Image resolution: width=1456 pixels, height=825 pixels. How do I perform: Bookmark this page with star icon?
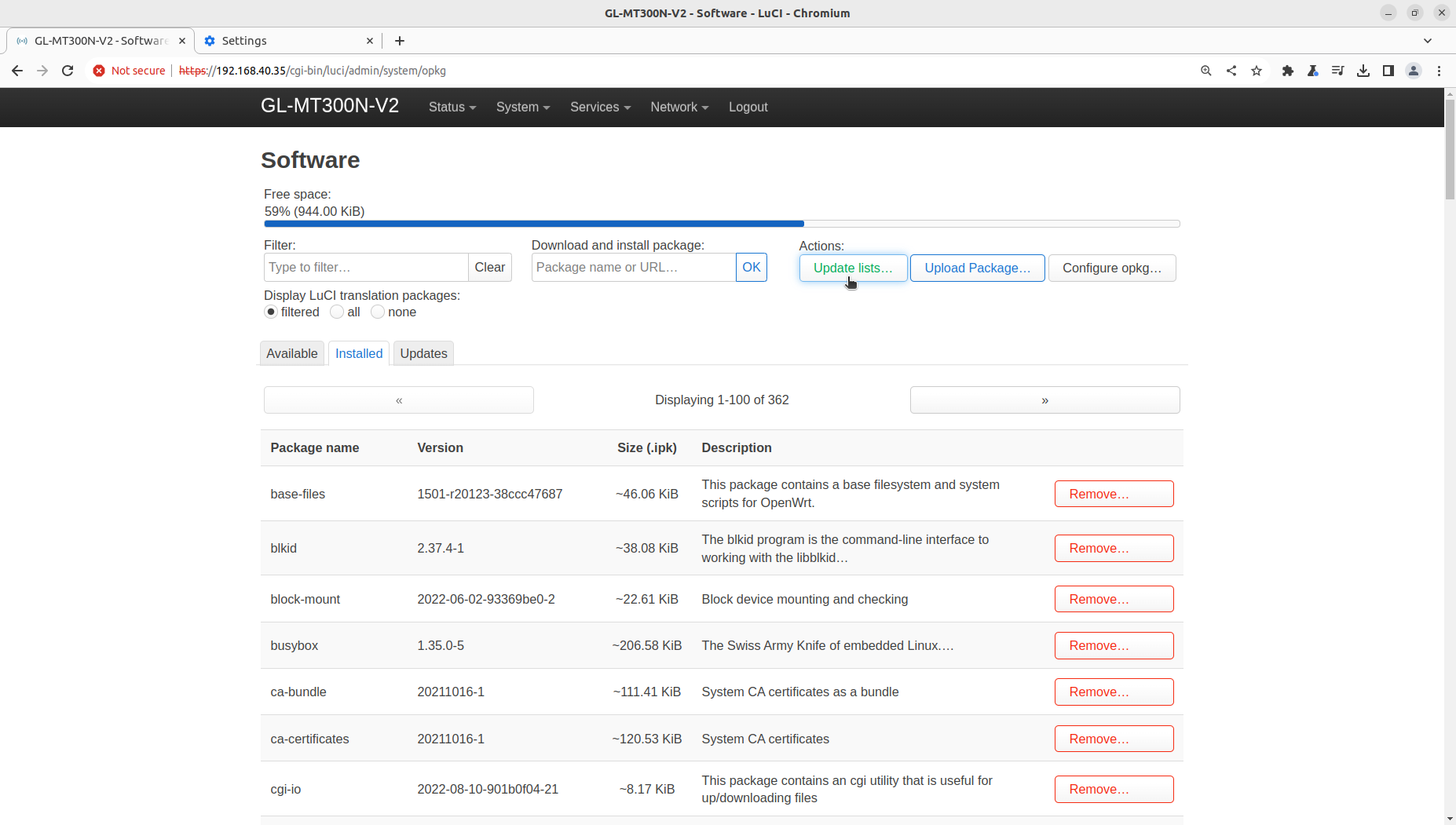click(x=1257, y=71)
